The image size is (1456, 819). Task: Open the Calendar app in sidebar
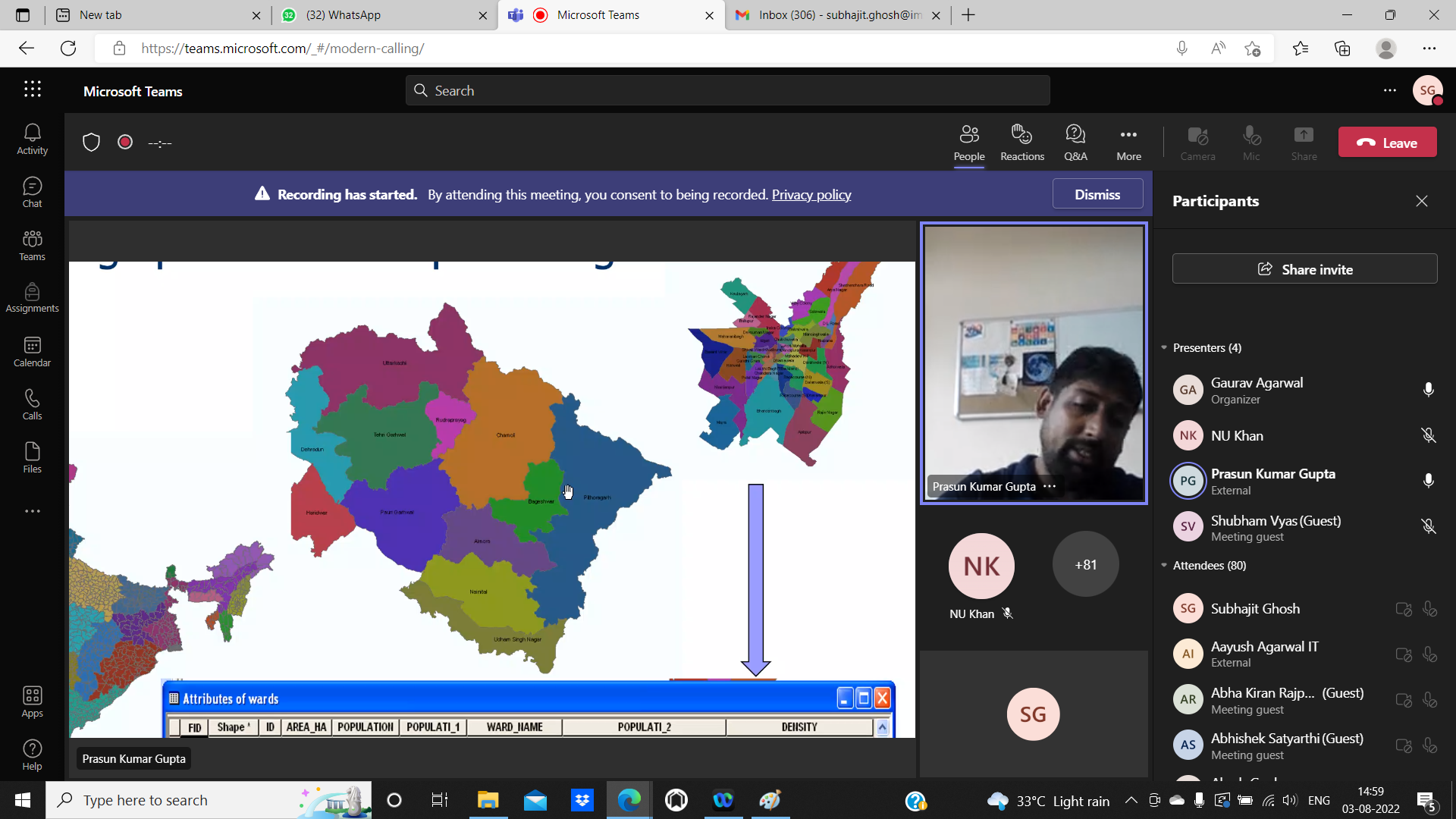[x=32, y=353]
